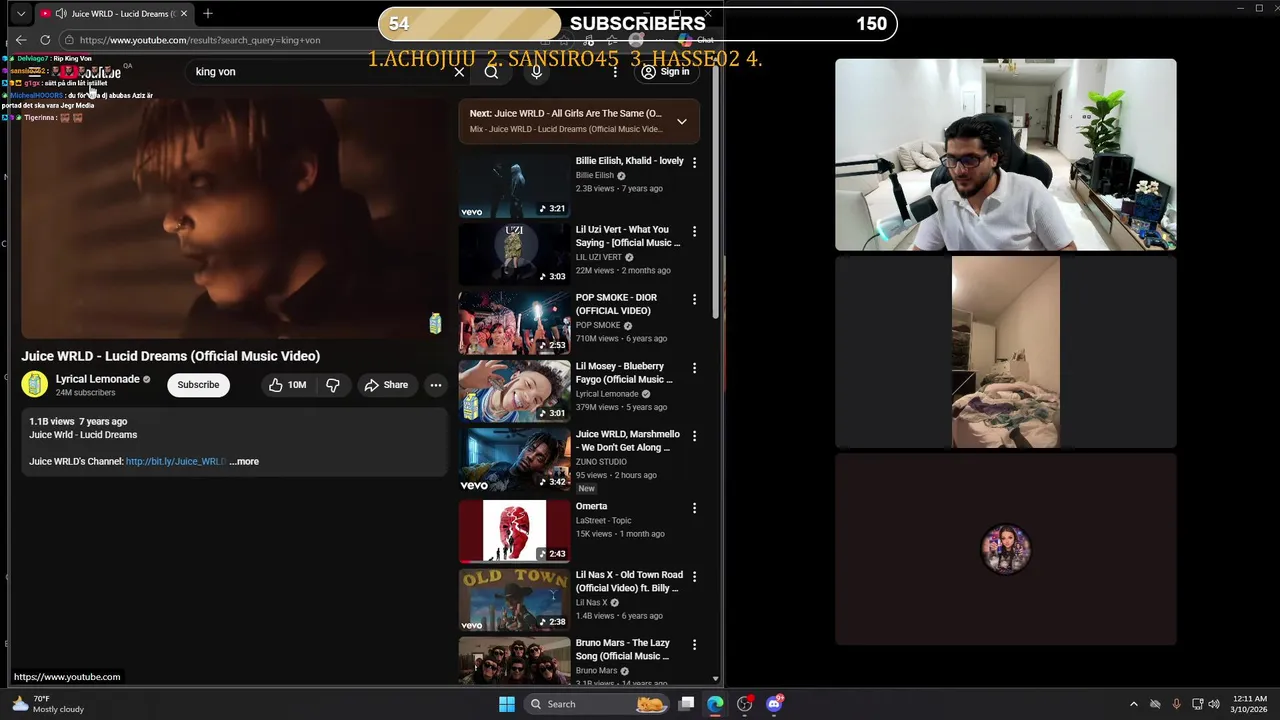Open options for POP SMOKE DIOR video

click(x=694, y=299)
